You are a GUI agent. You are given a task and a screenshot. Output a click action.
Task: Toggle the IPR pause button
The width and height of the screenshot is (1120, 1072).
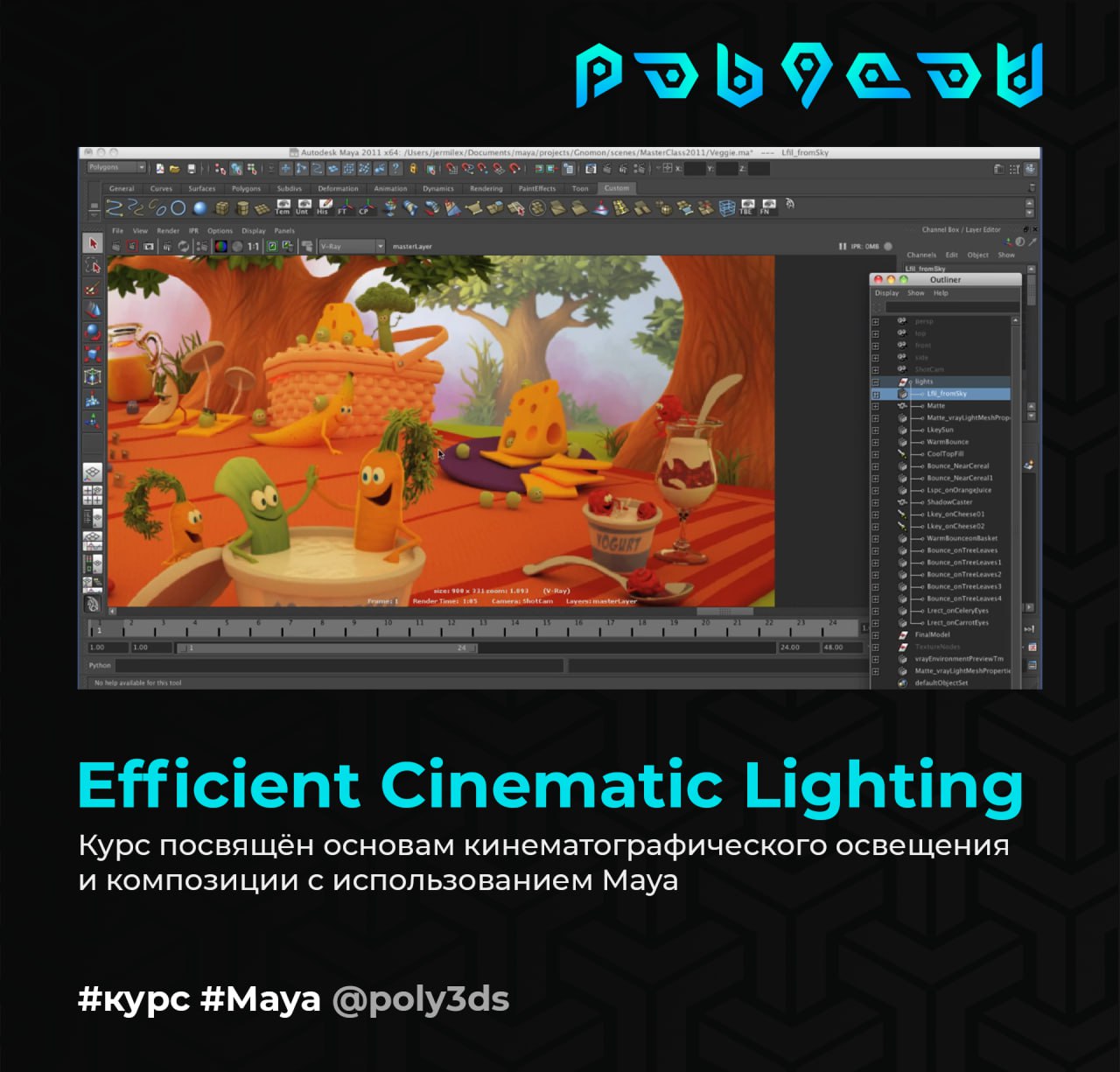[843, 247]
